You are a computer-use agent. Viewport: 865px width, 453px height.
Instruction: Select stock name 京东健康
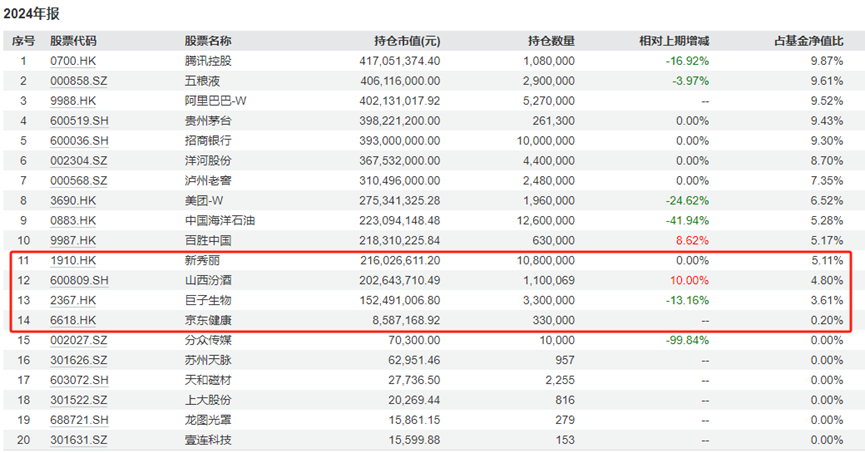click(x=208, y=320)
